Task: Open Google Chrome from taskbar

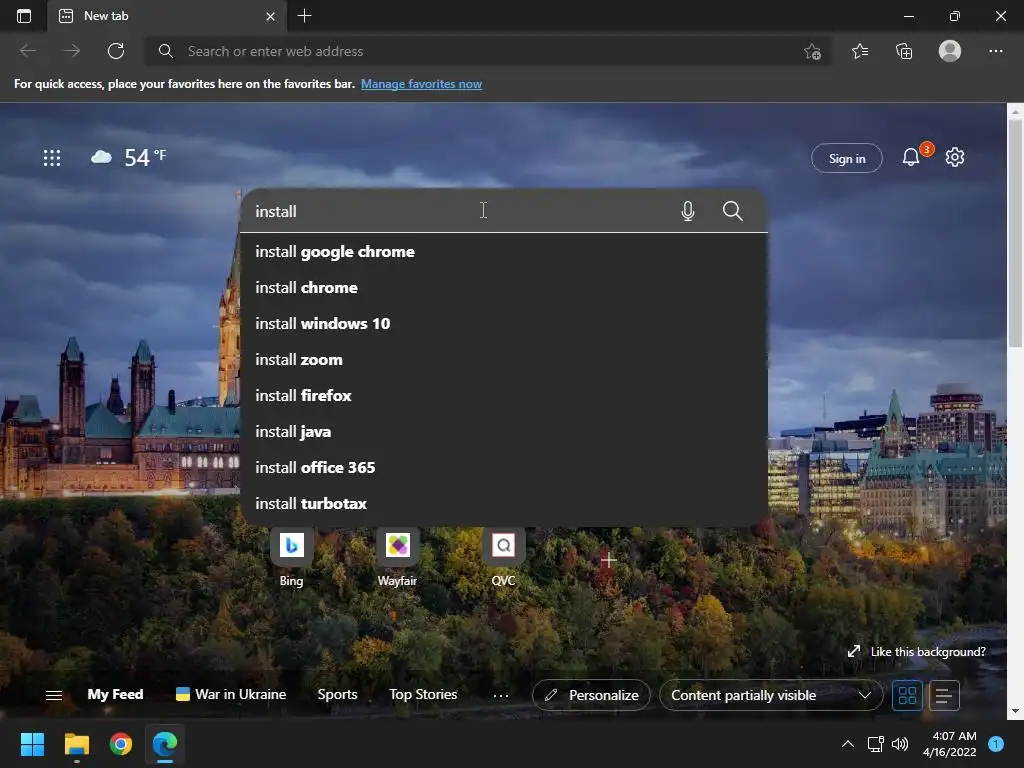Action: pos(121,744)
